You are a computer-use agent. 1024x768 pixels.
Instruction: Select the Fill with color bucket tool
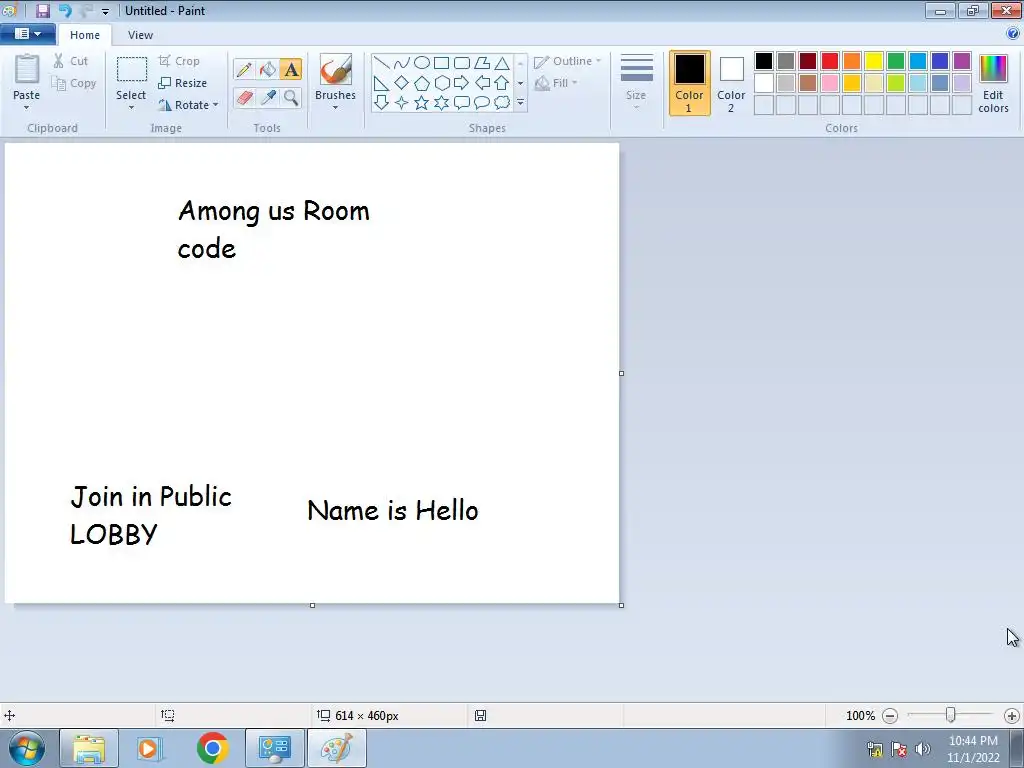pyautogui.click(x=268, y=70)
